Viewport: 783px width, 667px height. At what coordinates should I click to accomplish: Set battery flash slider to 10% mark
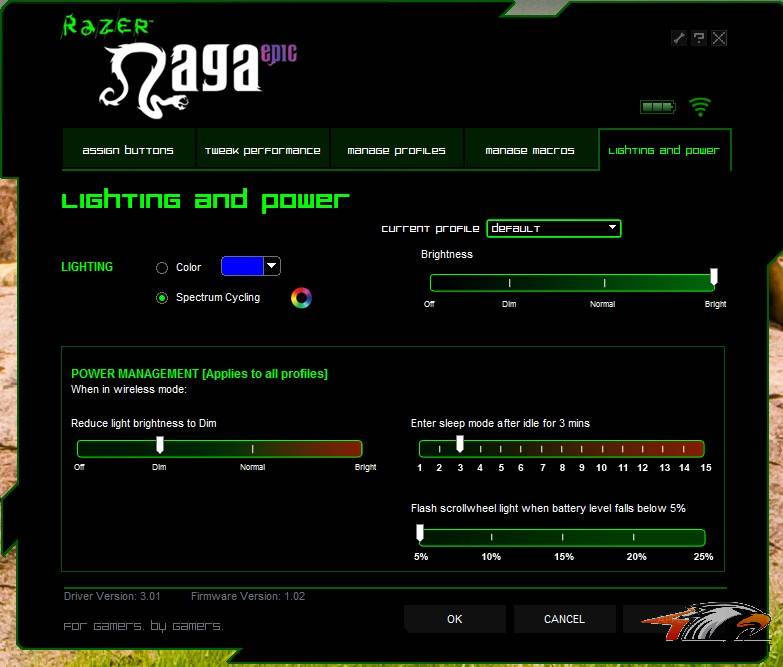492,537
